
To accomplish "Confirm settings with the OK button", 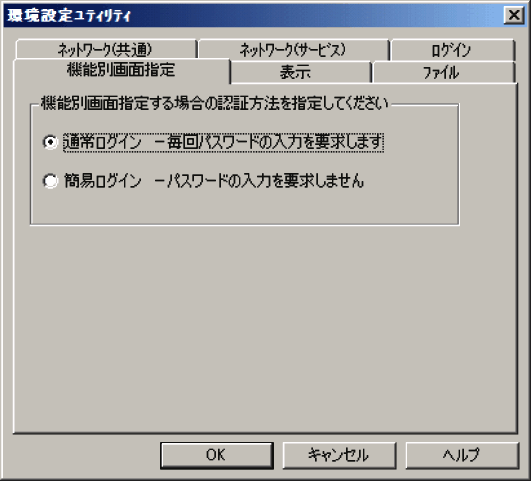I will [x=217, y=455].
